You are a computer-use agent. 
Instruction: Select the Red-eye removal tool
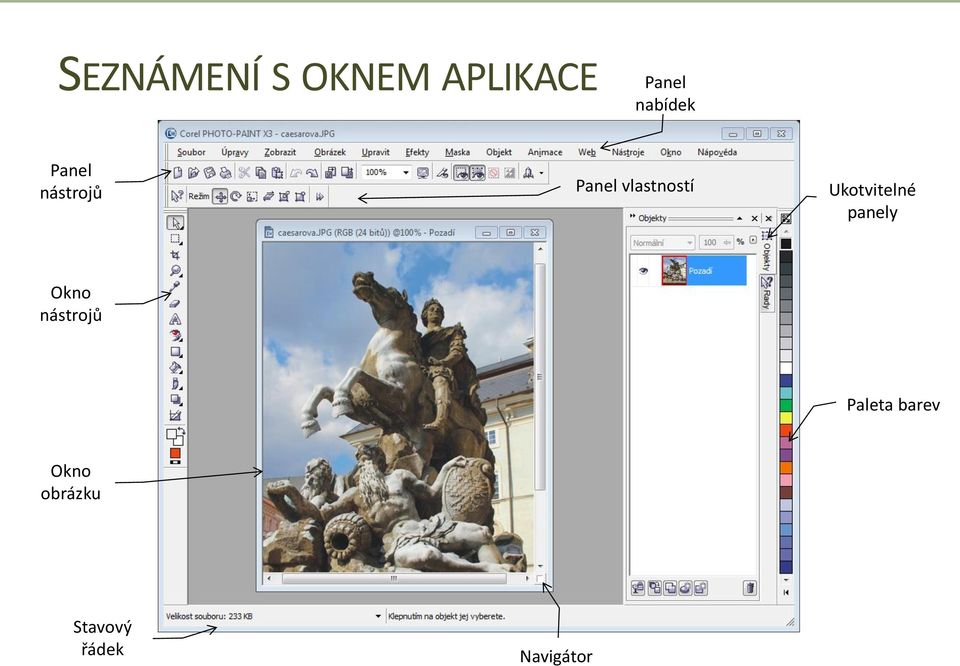coord(176,335)
